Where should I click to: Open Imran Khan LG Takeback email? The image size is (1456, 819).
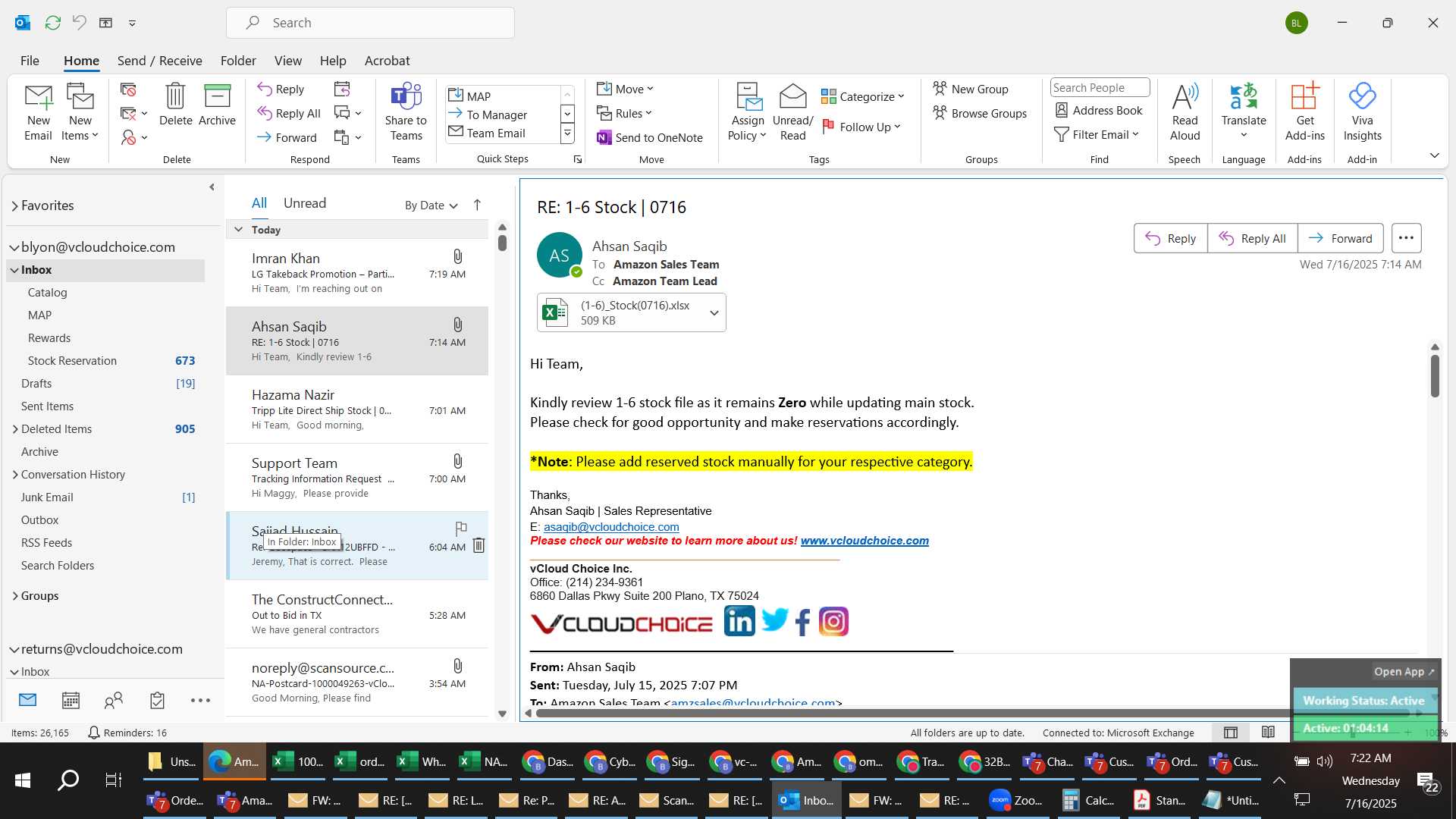(357, 272)
